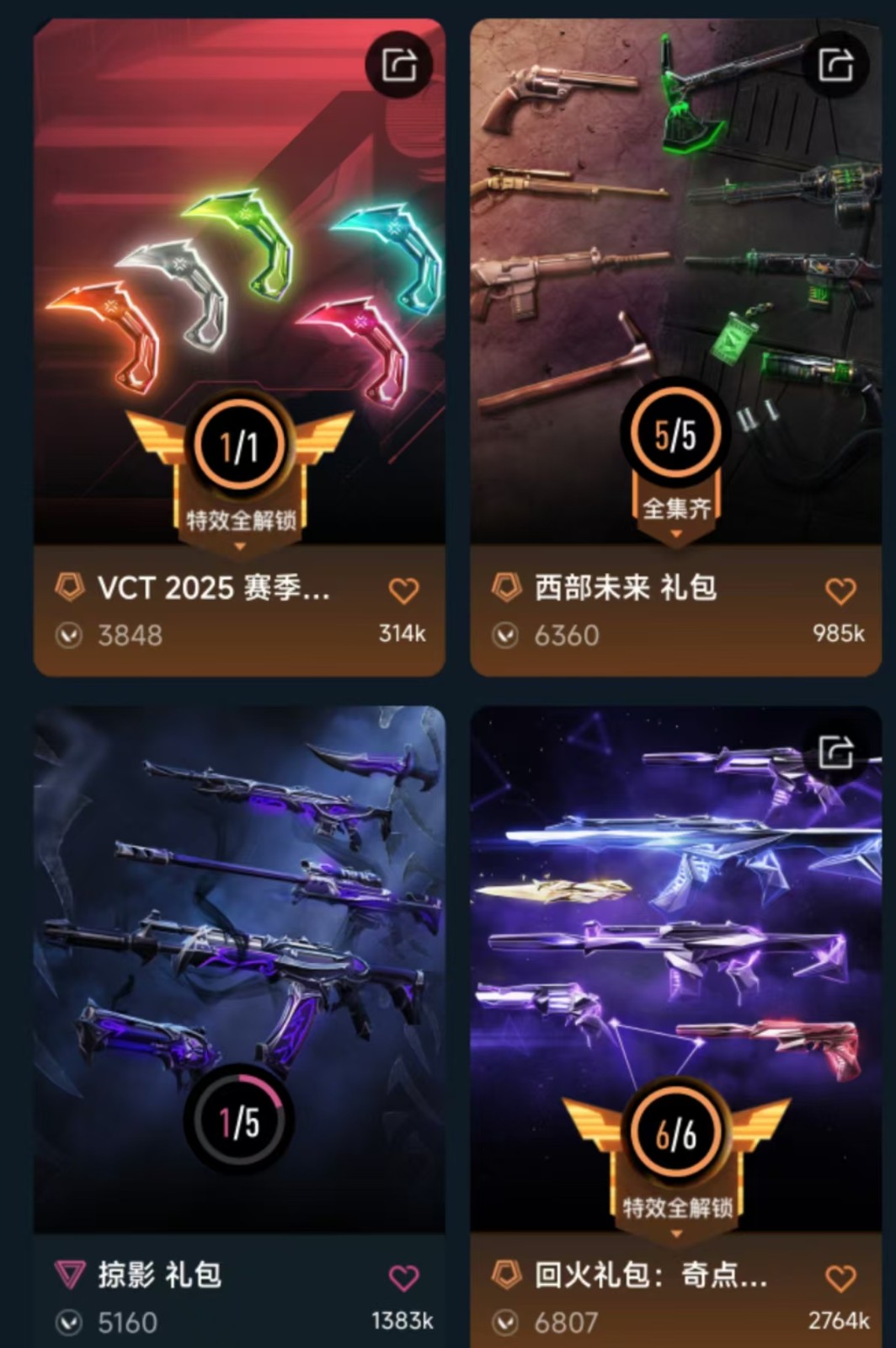Click the 6807 VP price on 回火礼包

click(566, 1323)
